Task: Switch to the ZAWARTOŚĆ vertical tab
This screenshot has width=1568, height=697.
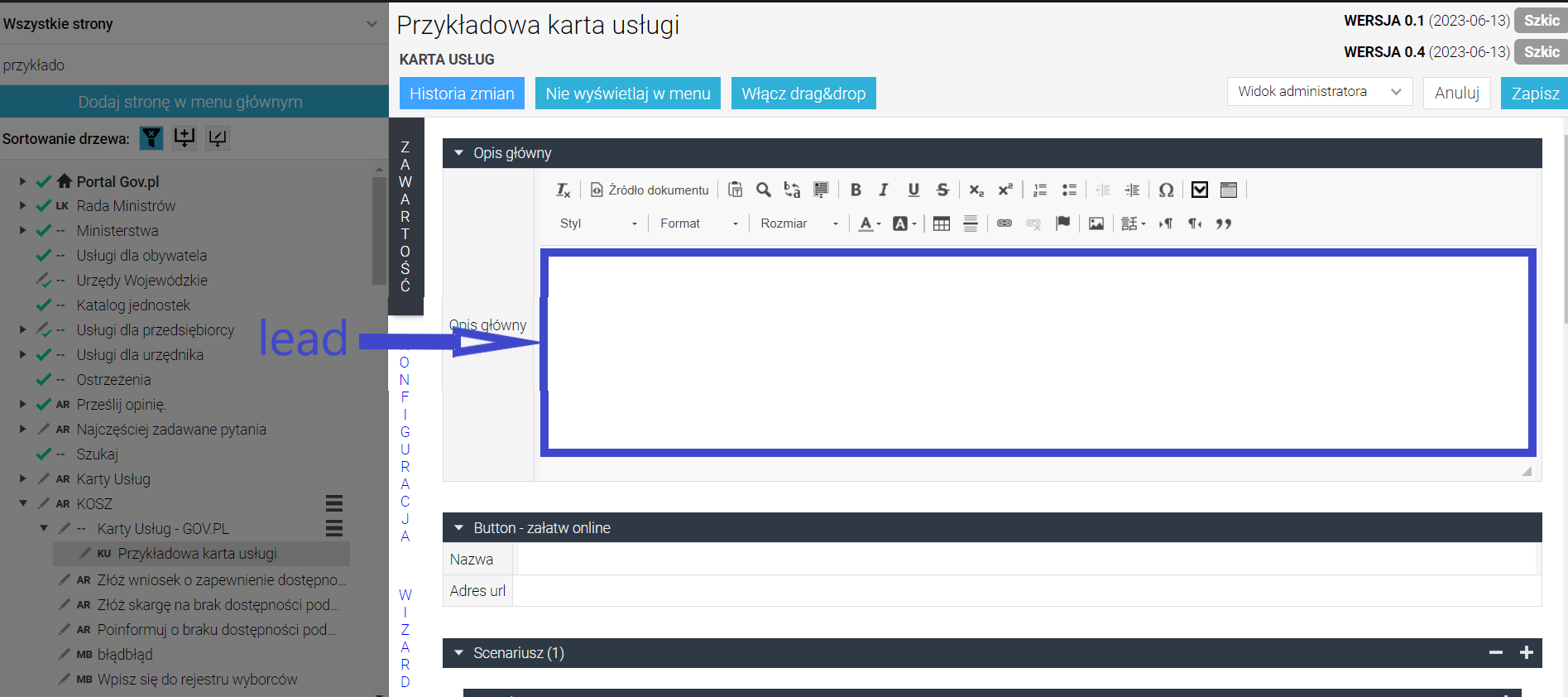Action: pyautogui.click(x=405, y=216)
